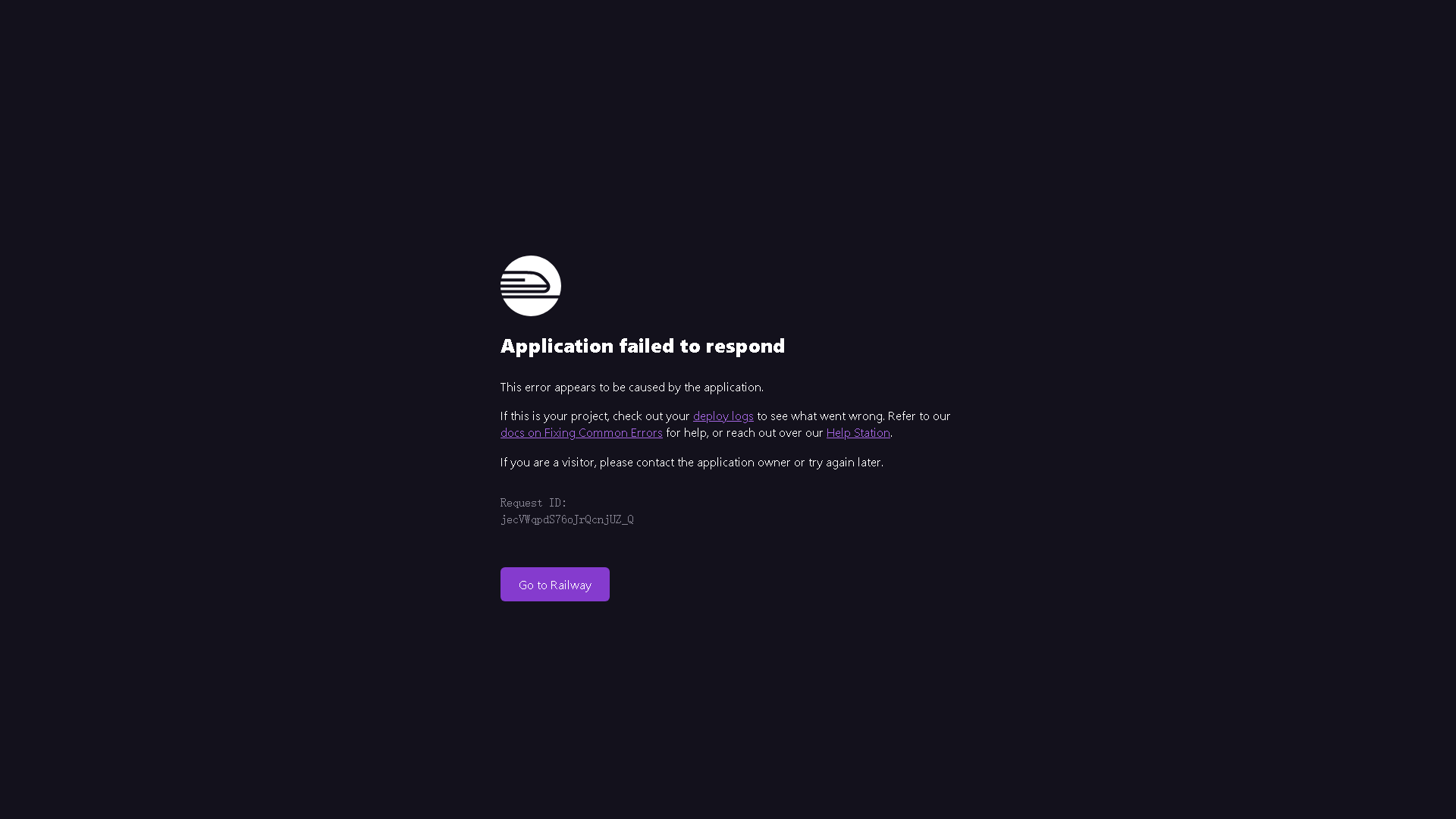The width and height of the screenshot is (1456, 819).
Task: Visit the Help Station link
Action: coord(858,432)
